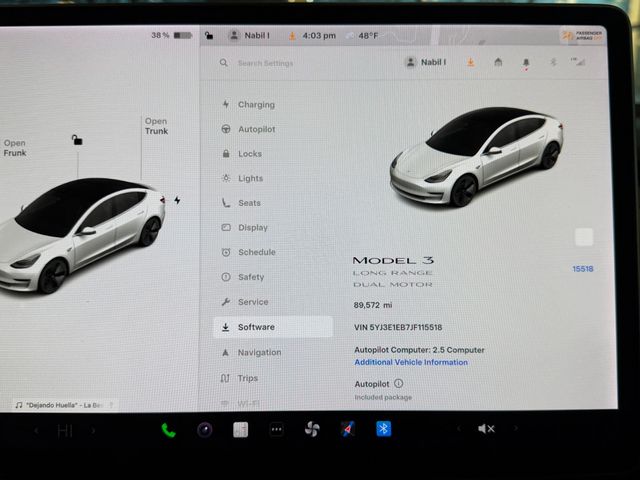Select Software menu item
Viewport: 640px width, 480px height.
(x=273, y=327)
